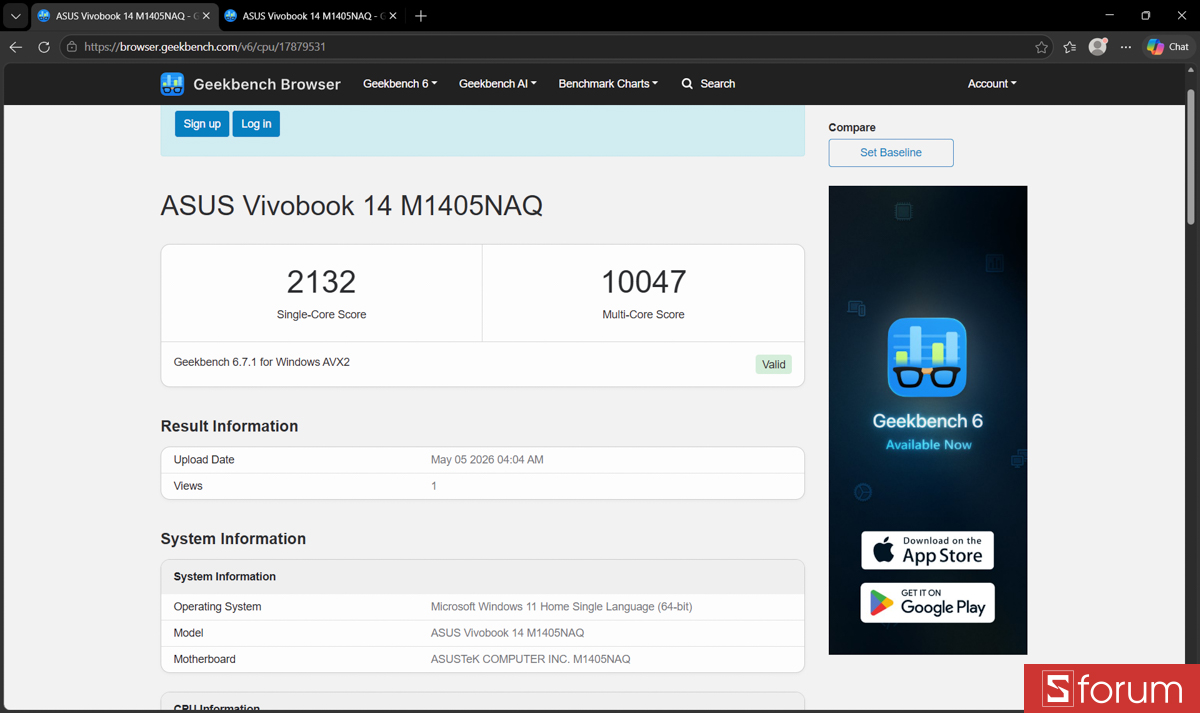Click the Get it on Google Play badge
This screenshot has width=1200, height=713.
click(927, 602)
